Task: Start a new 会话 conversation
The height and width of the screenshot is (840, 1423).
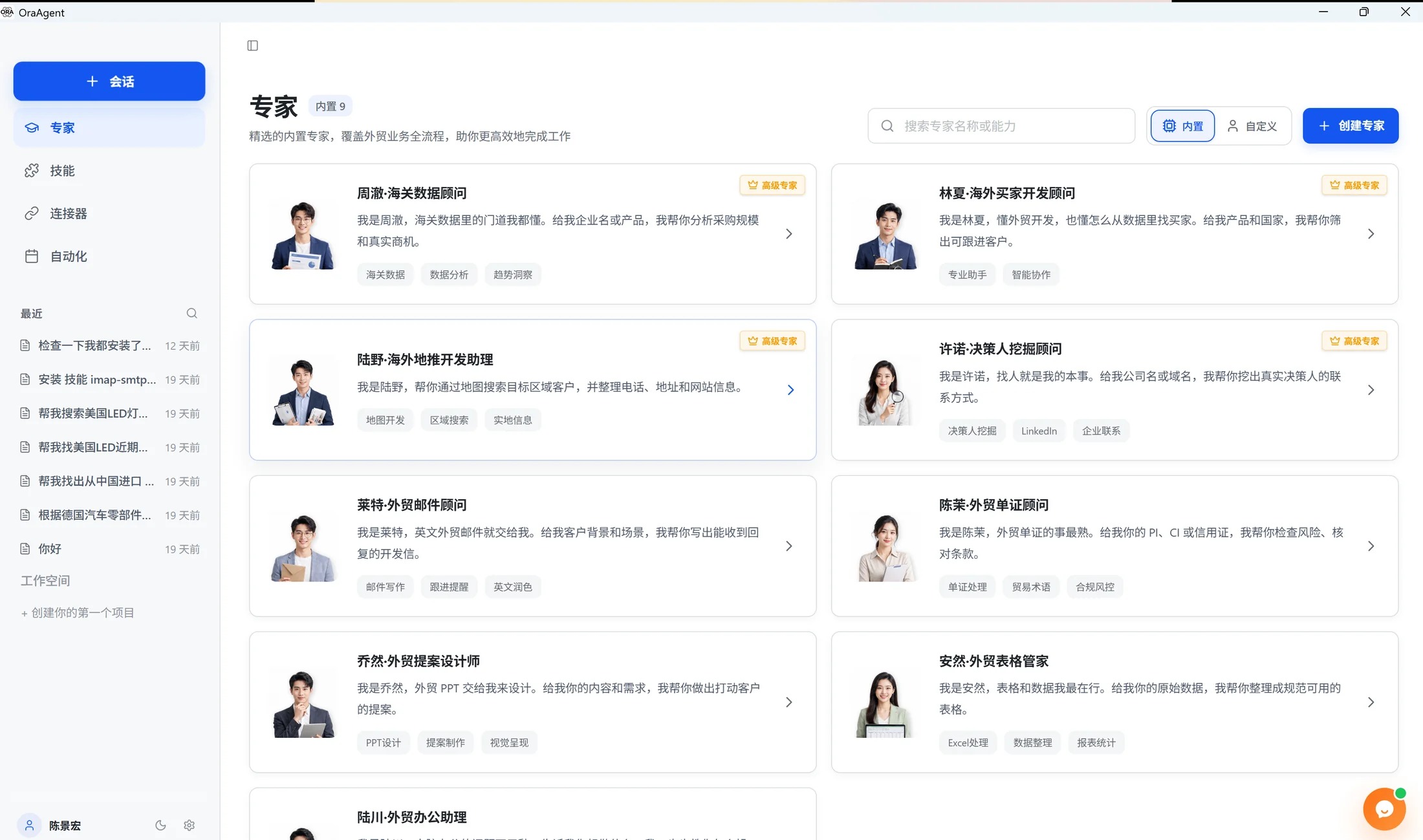Action: pos(109,81)
